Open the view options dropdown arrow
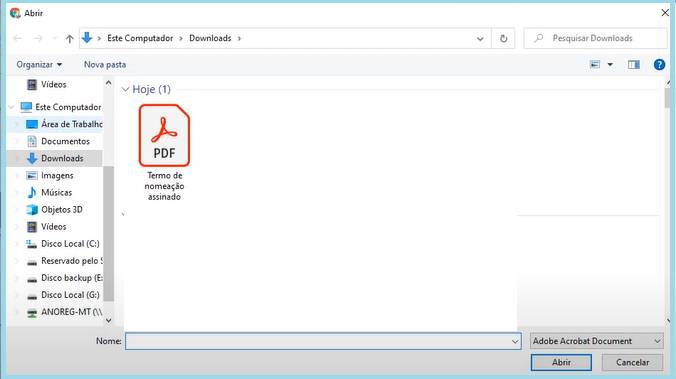The height and width of the screenshot is (379, 676). pos(610,65)
